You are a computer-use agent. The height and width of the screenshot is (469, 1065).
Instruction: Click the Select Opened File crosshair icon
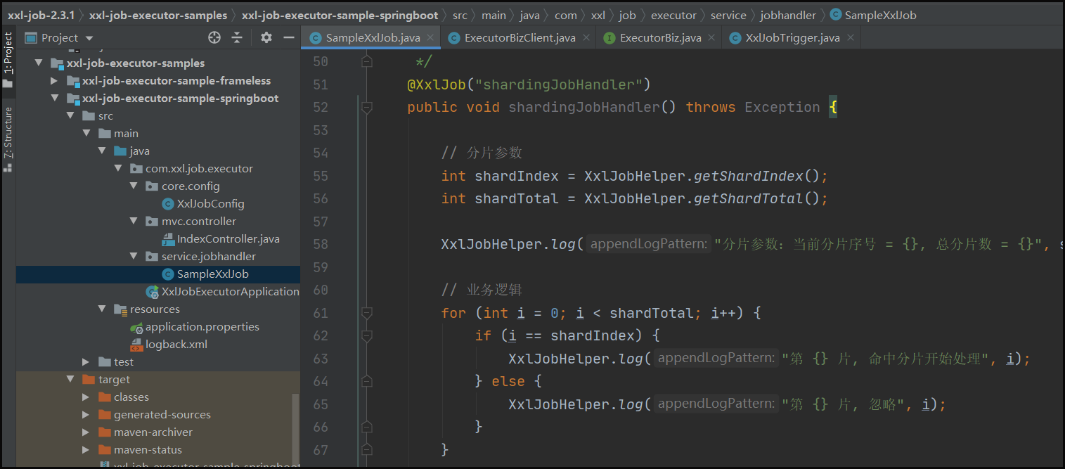tap(215, 38)
